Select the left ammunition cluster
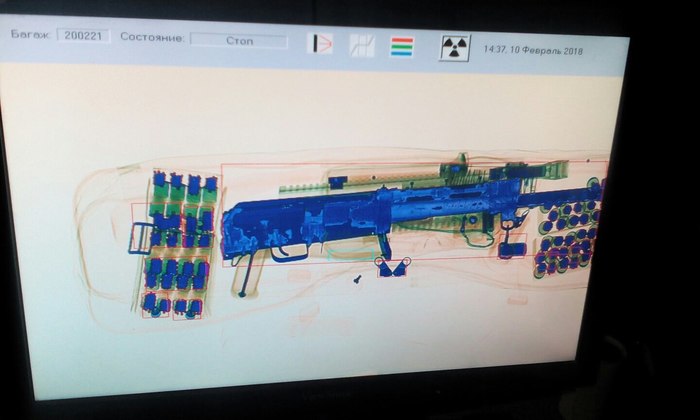The width and height of the screenshot is (700, 420). point(178,245)
